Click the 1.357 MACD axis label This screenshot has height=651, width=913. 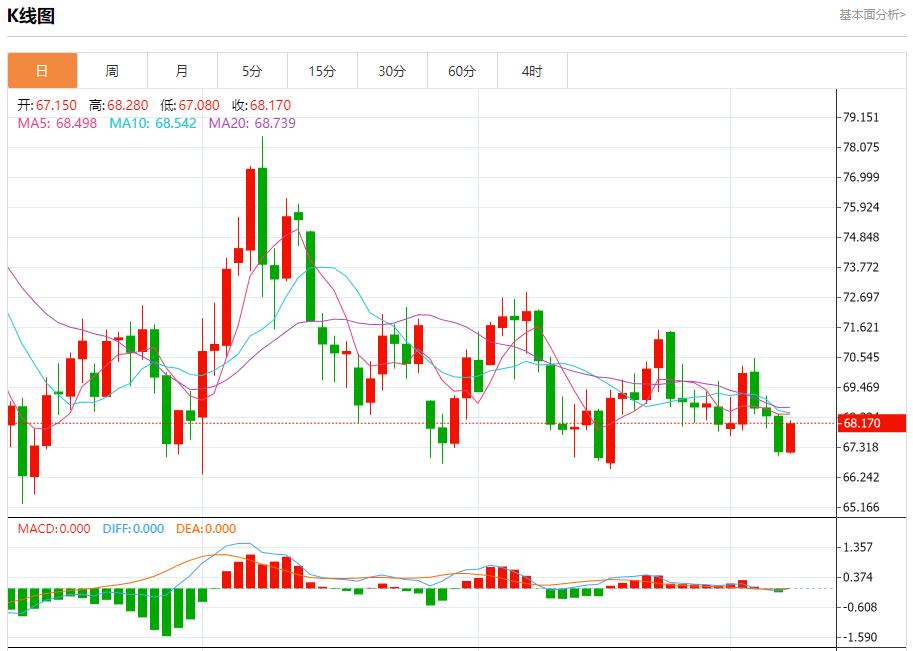point(859,547)
